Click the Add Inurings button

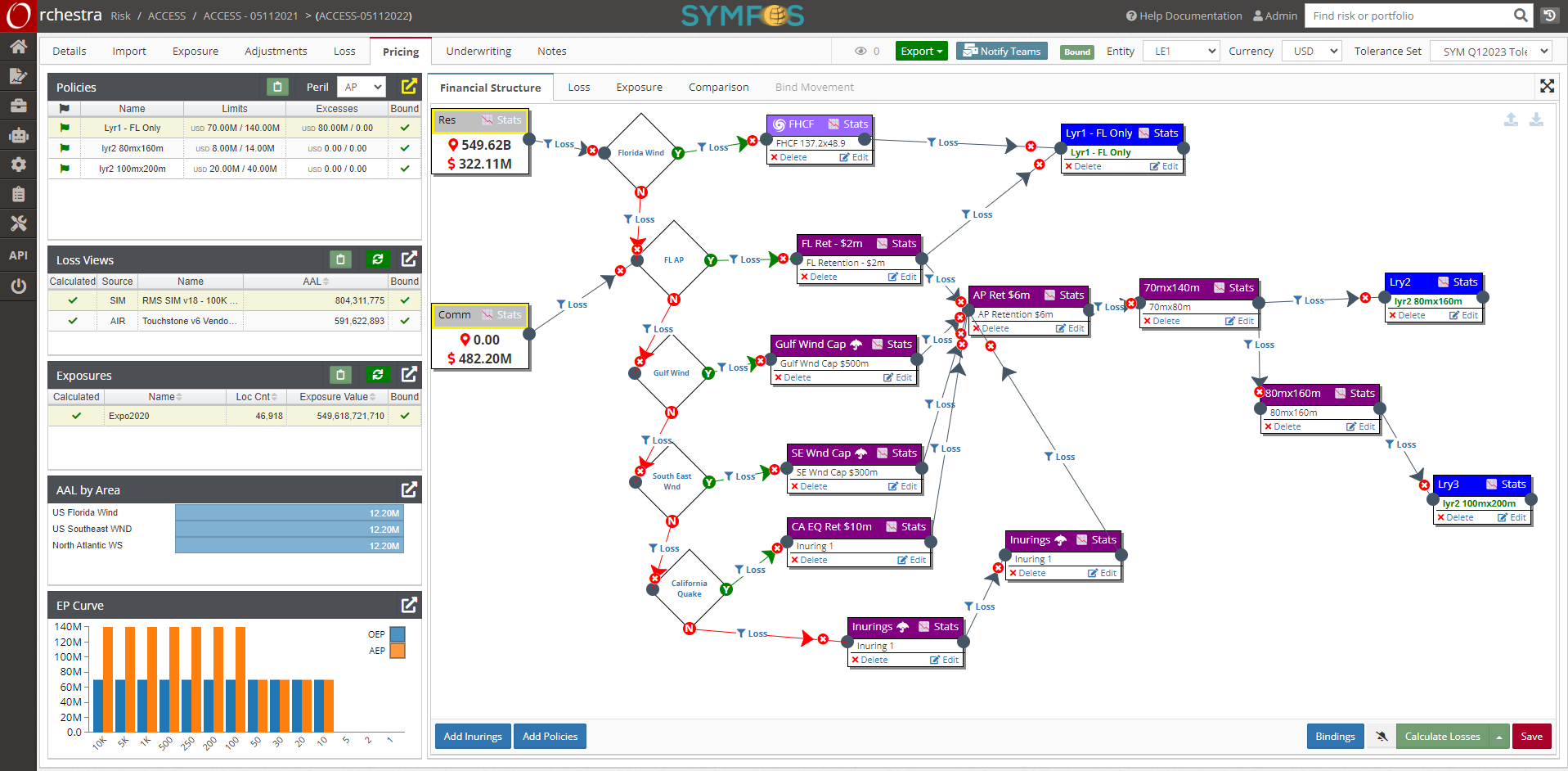(x=473, y=736)
